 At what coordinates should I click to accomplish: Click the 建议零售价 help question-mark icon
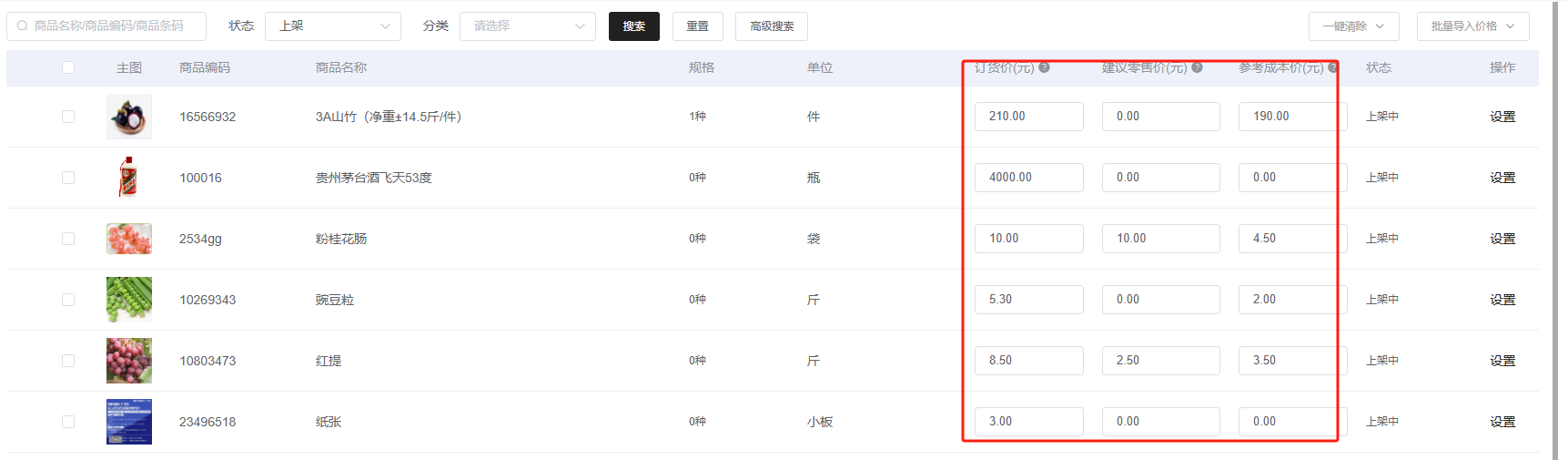pyautogui.click(x=1197, y=67)
